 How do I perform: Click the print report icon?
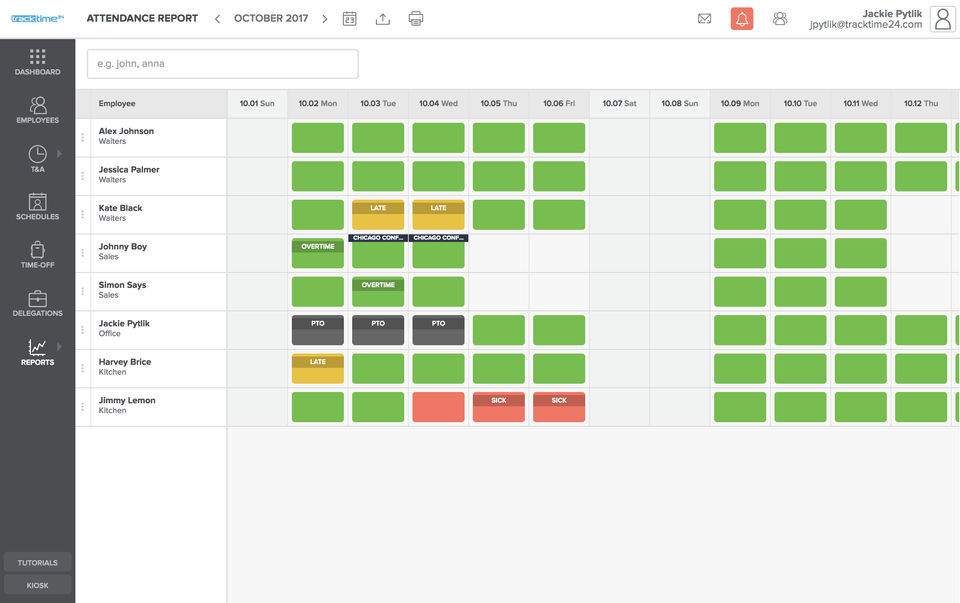coord(416,18)
